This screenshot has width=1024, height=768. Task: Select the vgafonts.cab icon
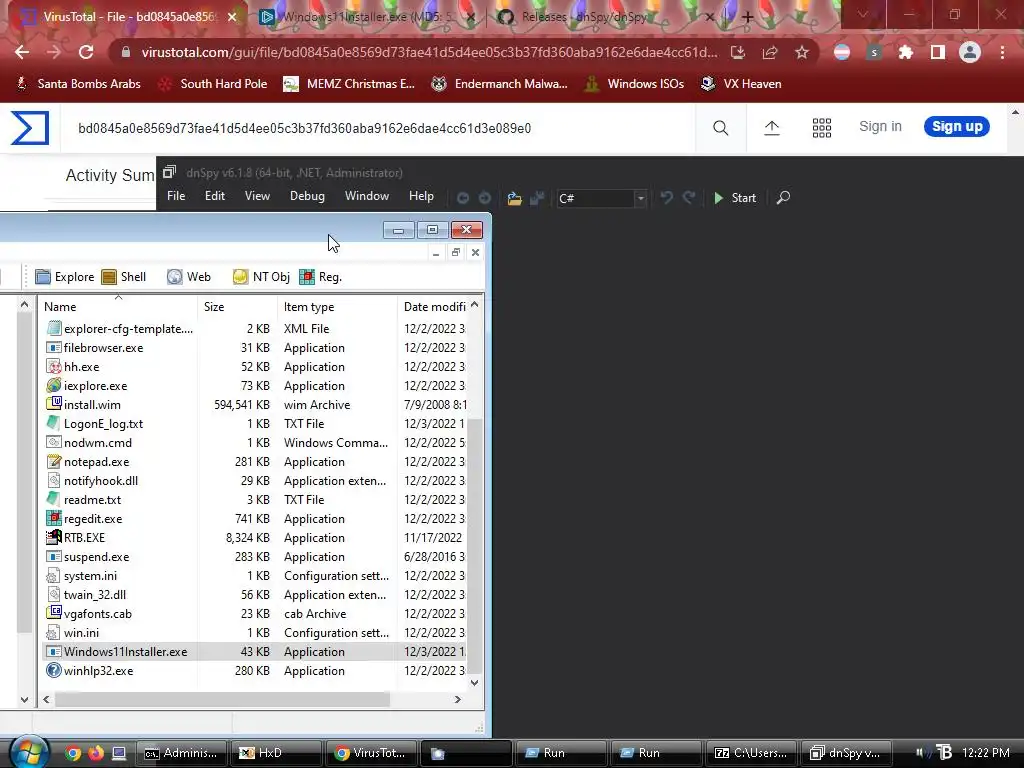click(54, 613)
